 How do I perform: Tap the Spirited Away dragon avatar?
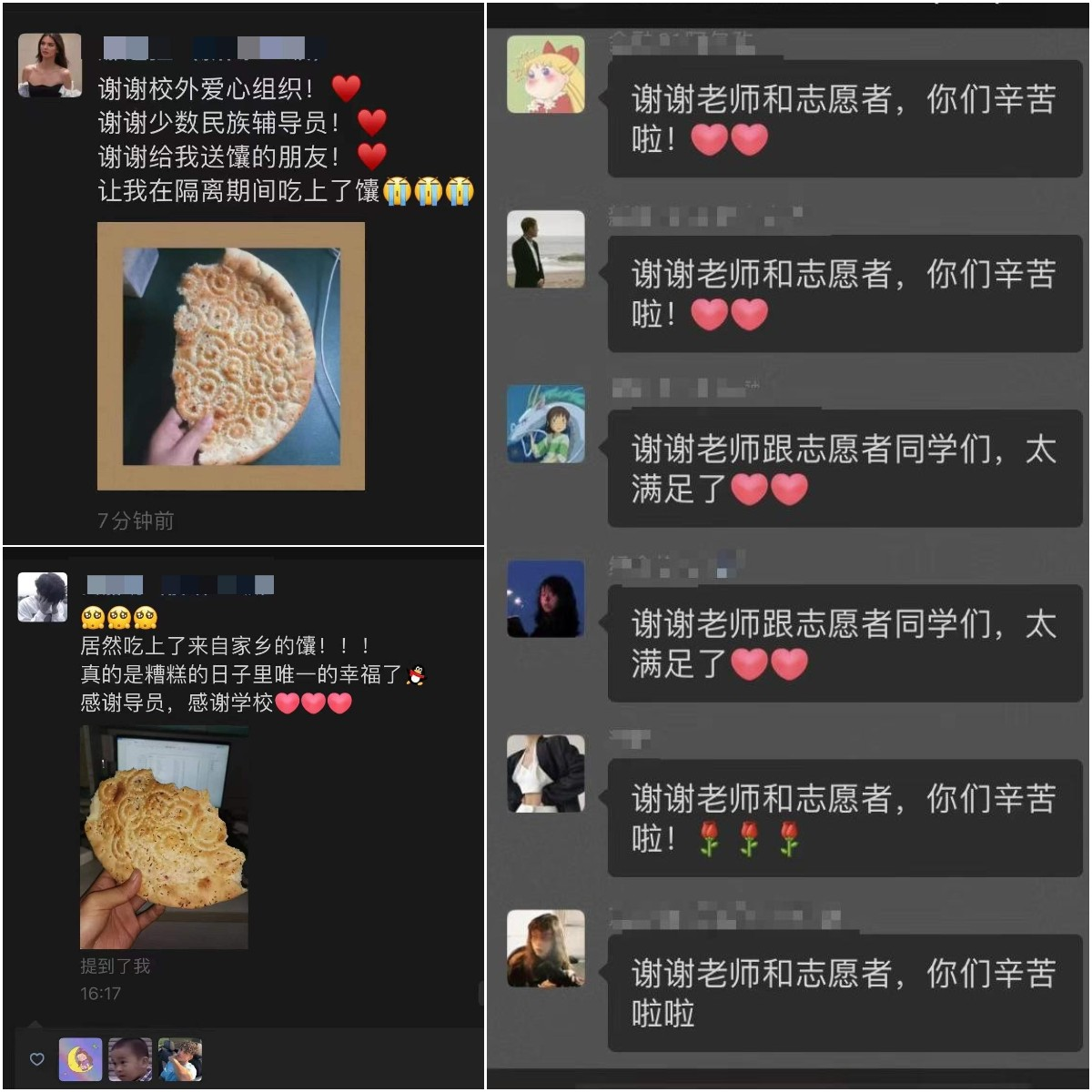545,424
